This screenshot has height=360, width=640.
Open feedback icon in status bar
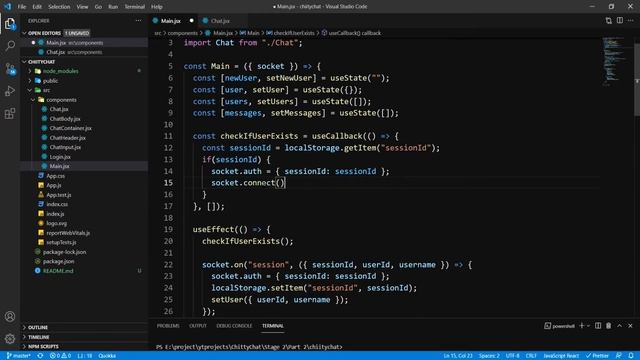point(619,356)
